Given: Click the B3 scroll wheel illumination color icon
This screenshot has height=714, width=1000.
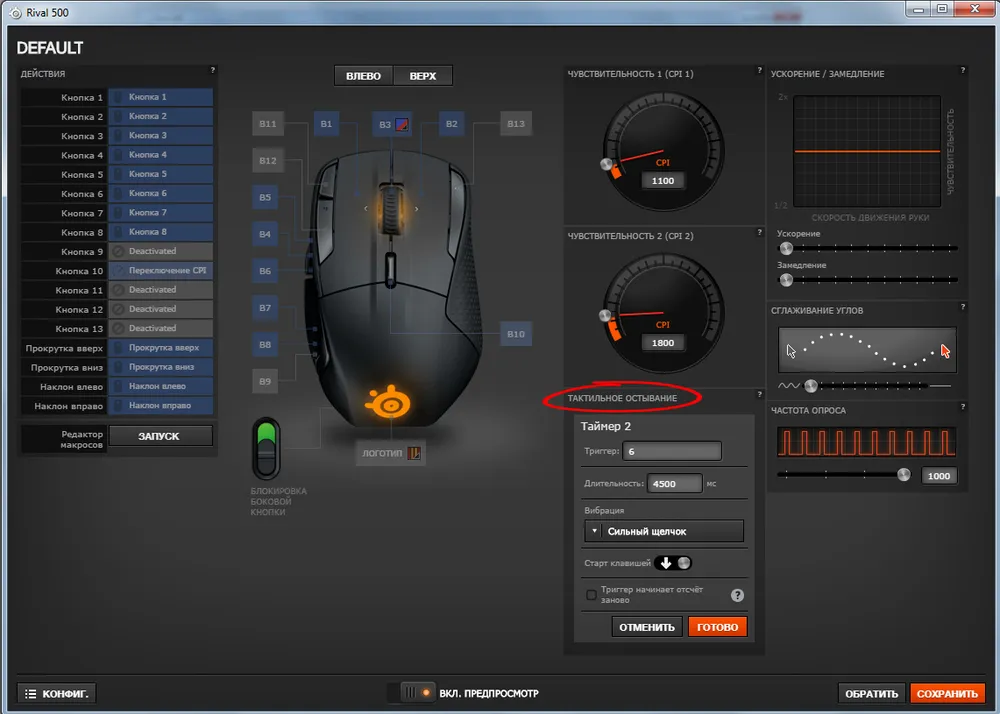Looking at the screenshot, I should click(x=402, y=124).
